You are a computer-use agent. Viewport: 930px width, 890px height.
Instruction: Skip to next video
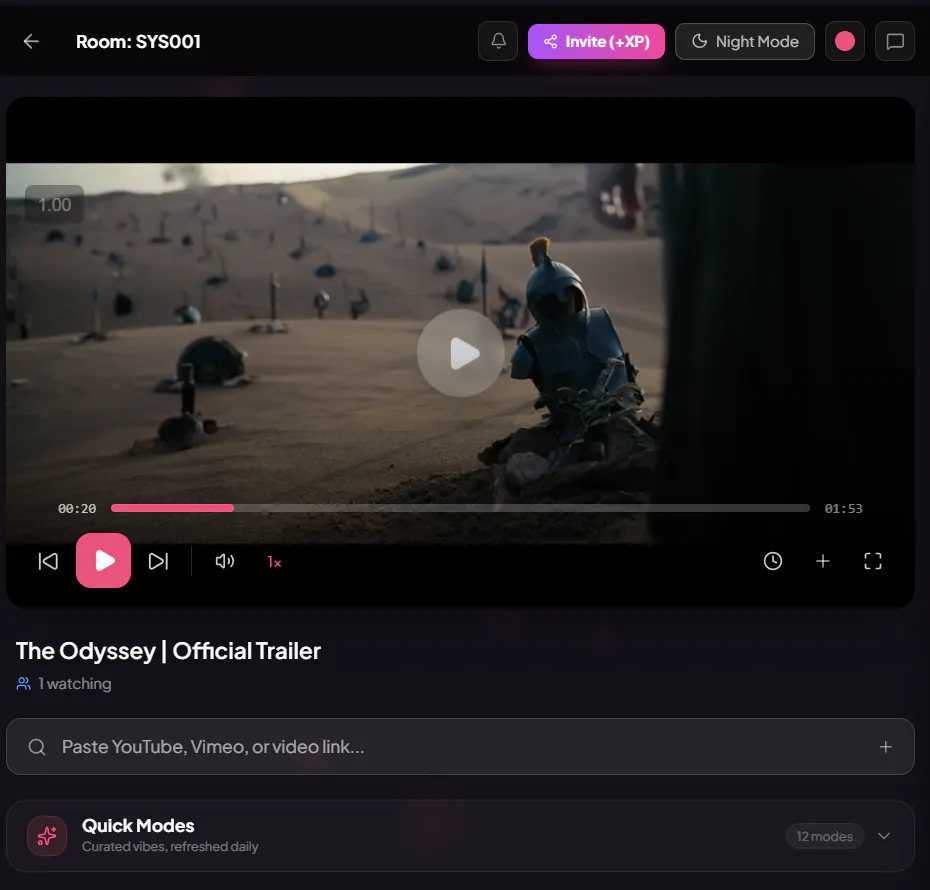158,561
